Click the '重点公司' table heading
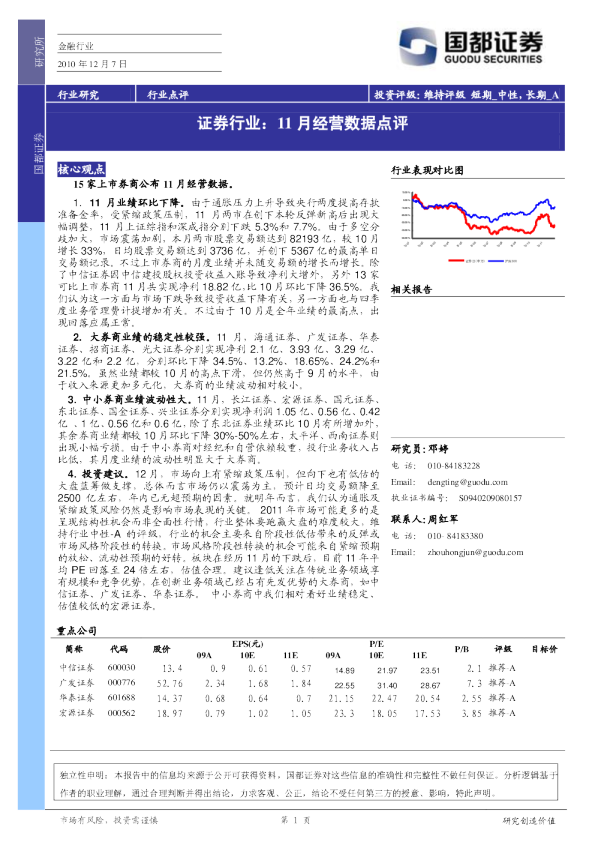 click(77, 630)
